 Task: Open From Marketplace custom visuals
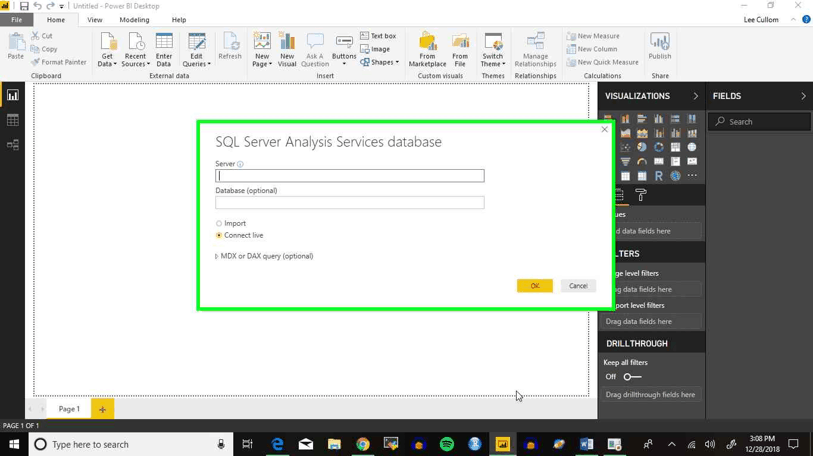[x=427, y=50]
